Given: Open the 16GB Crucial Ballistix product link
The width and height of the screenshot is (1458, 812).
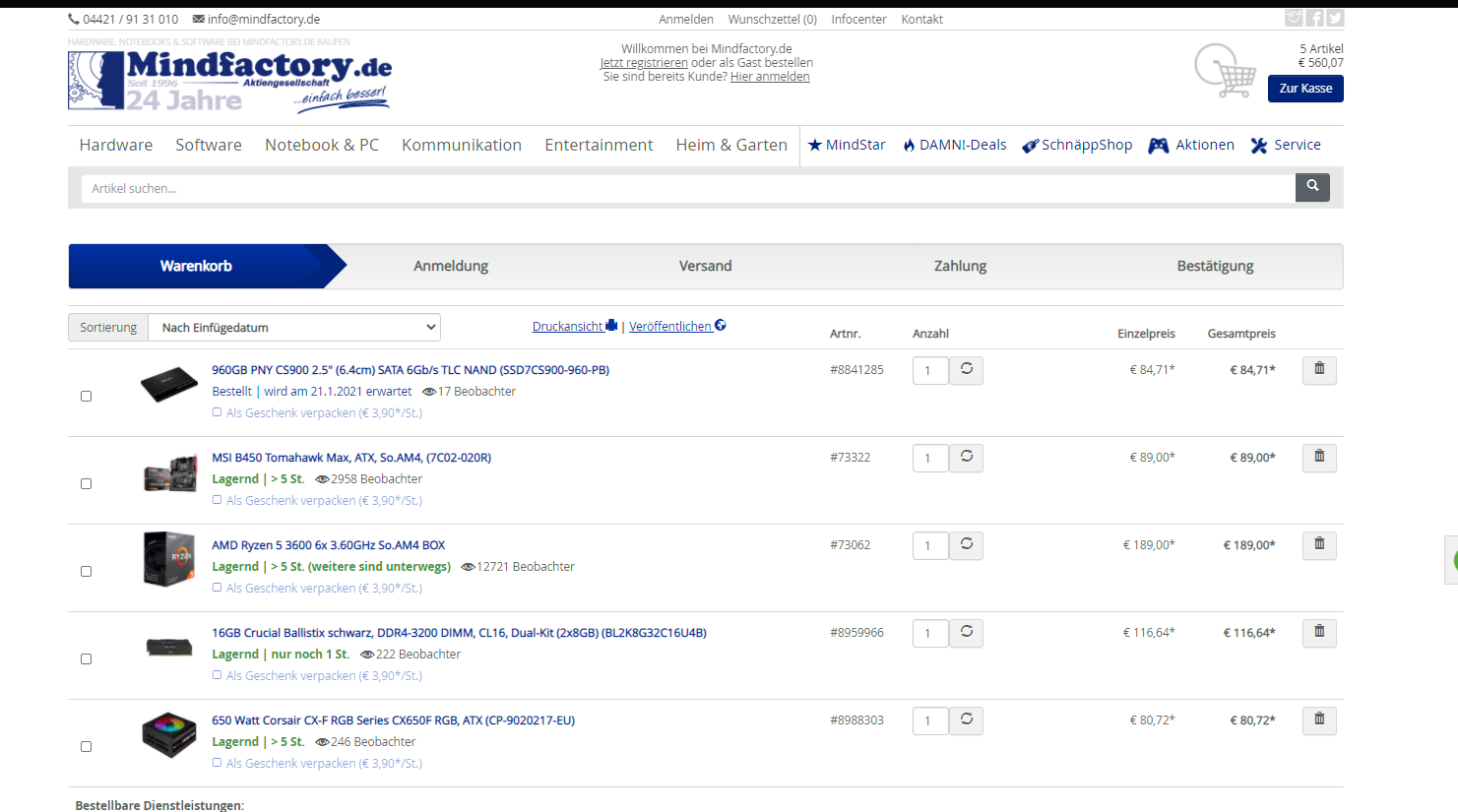Looking at the screenshot, I should [x=459, y=633].
